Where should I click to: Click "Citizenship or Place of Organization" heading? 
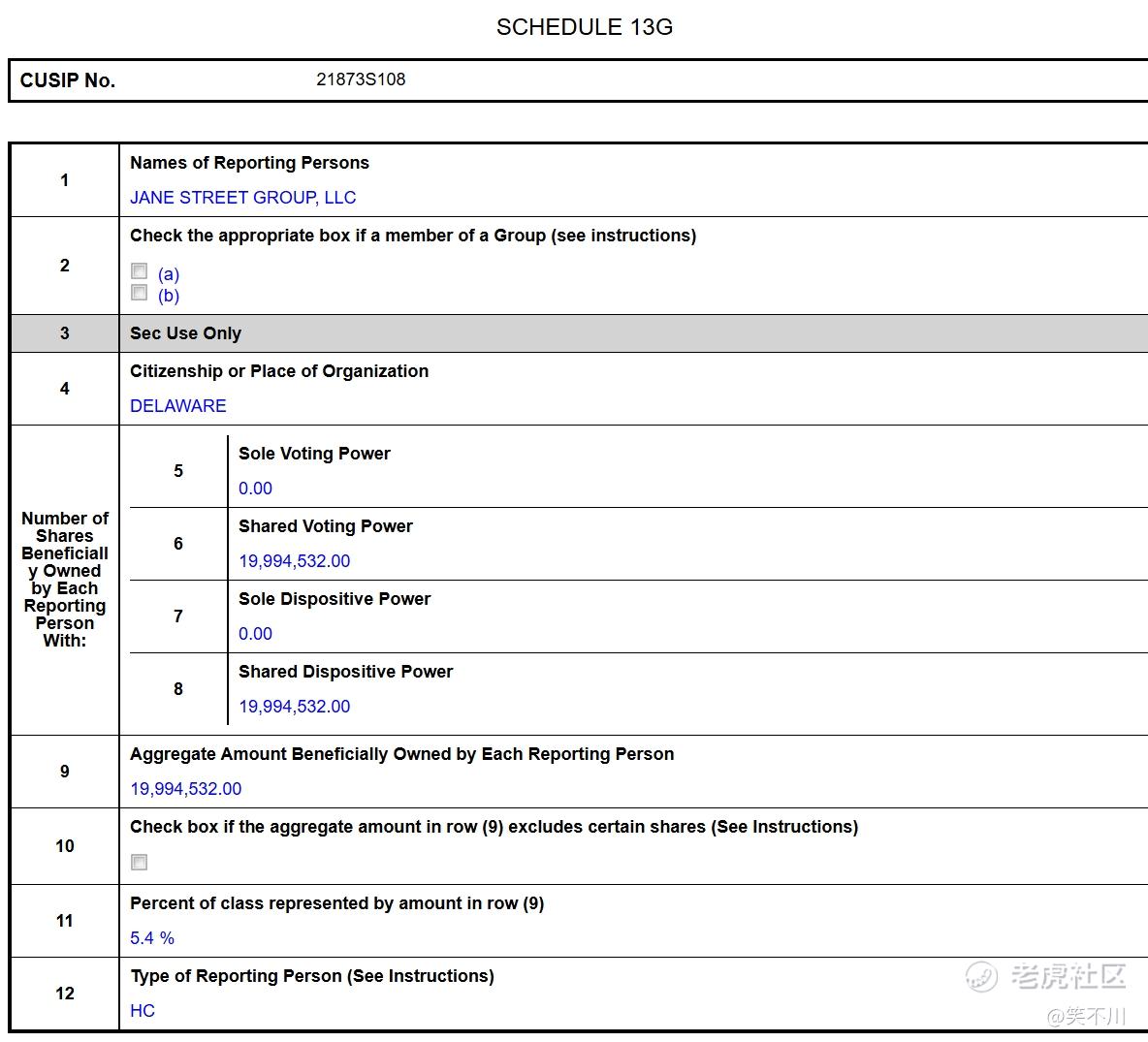(279, 371)
